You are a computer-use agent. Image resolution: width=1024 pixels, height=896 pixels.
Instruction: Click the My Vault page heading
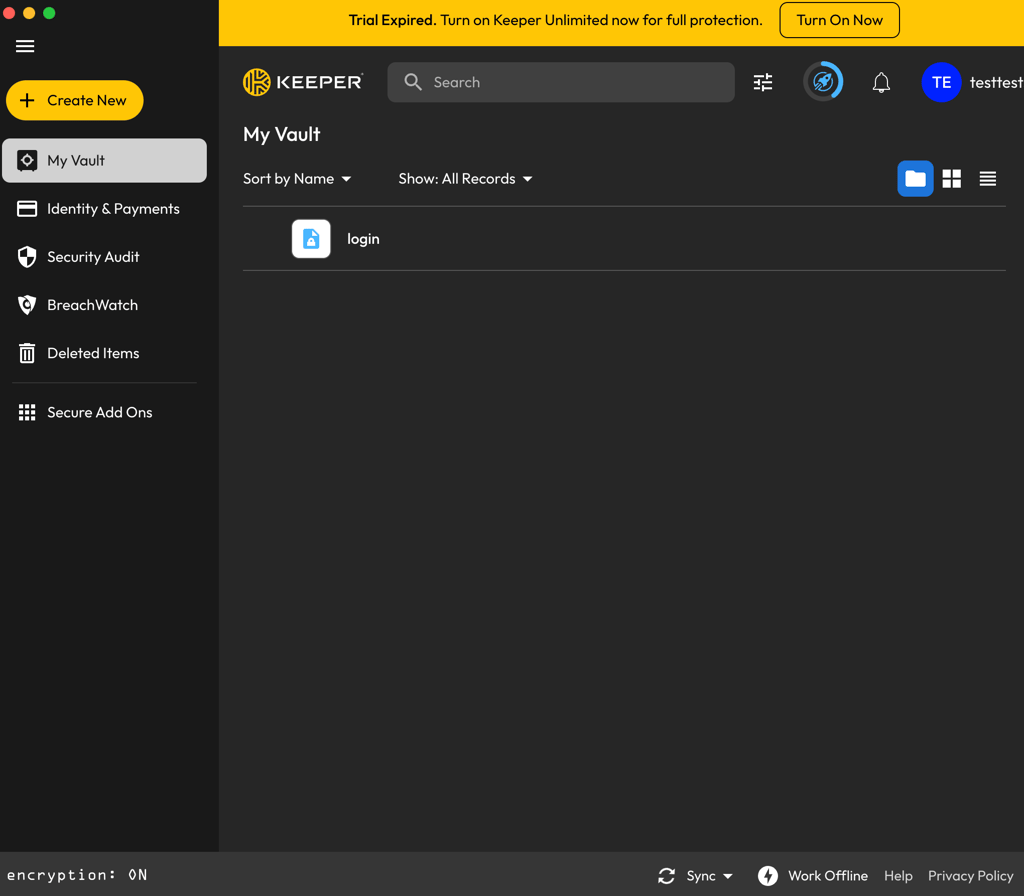click(x=281, y=135)
